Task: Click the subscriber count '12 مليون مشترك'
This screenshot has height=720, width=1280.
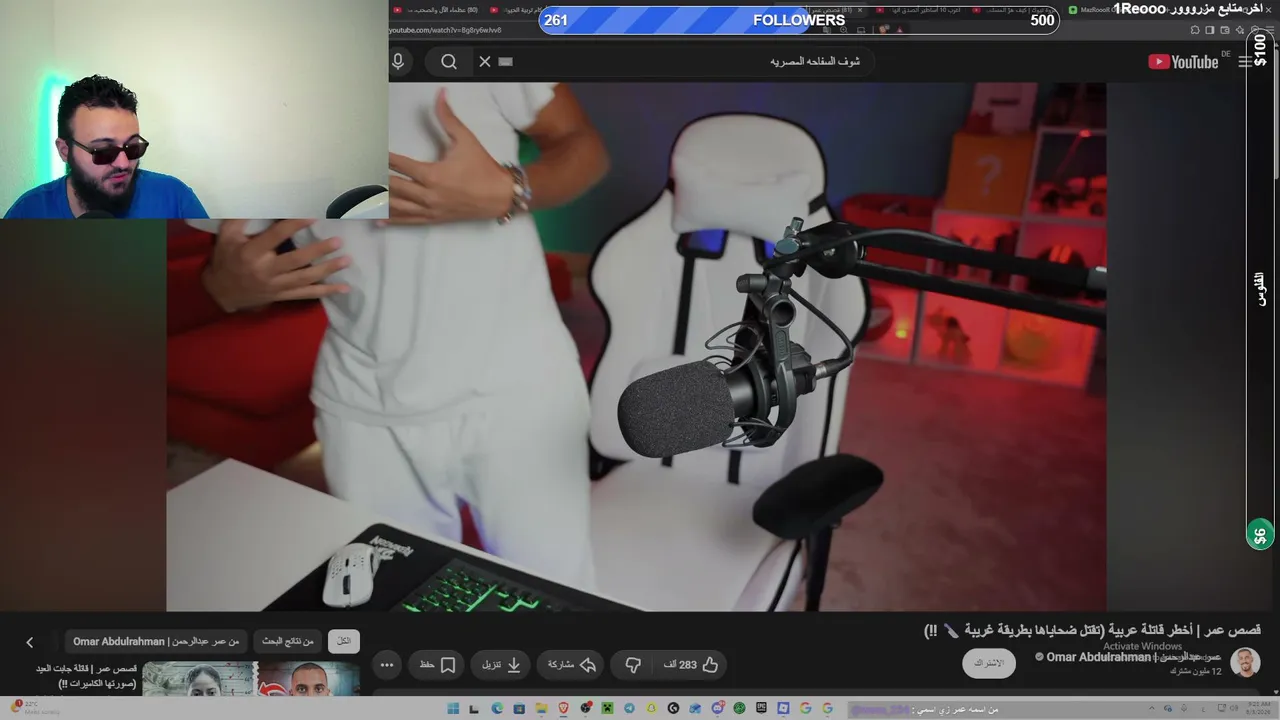Action: [x=1195, y=671]
